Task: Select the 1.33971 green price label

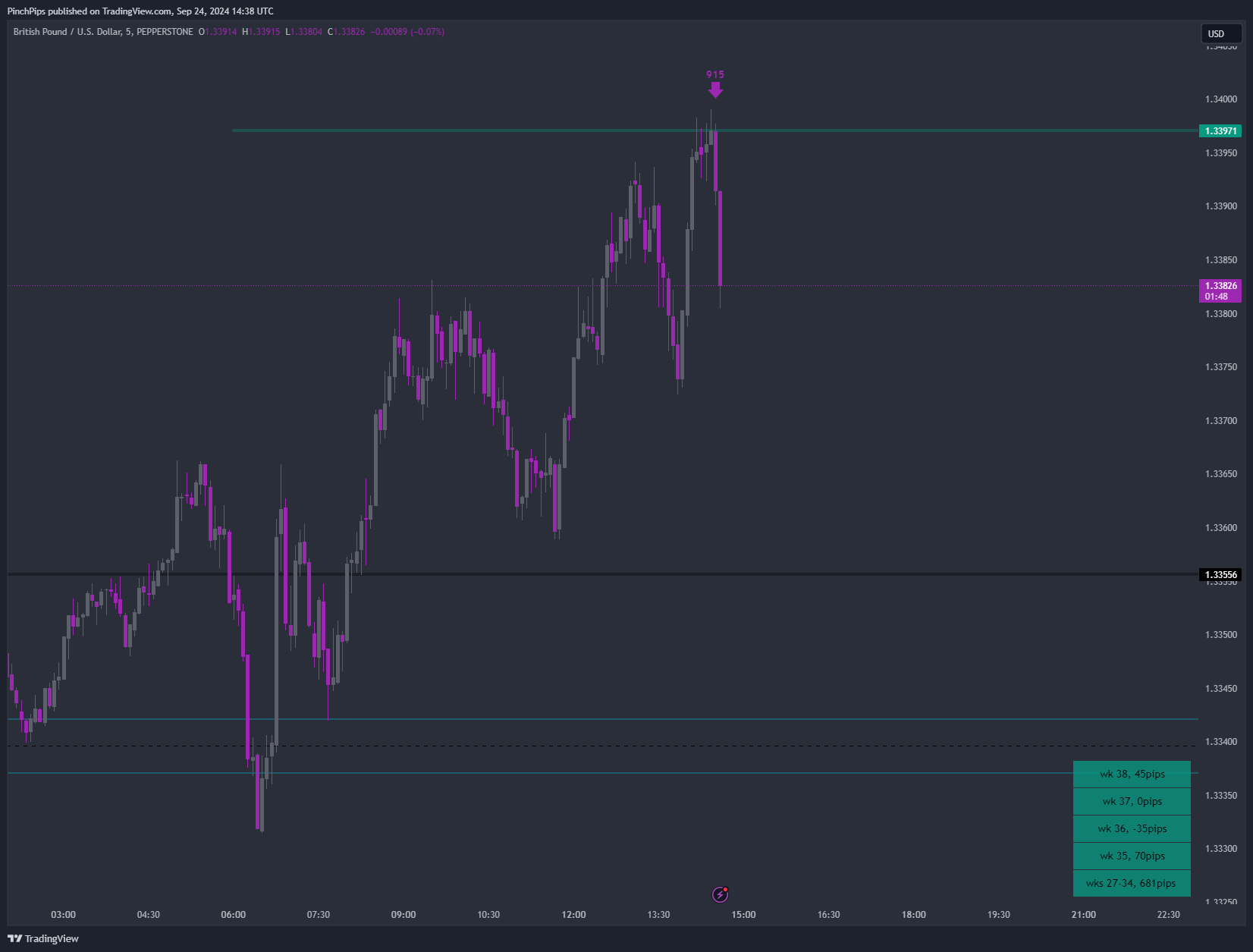Action: point(1220,131)
